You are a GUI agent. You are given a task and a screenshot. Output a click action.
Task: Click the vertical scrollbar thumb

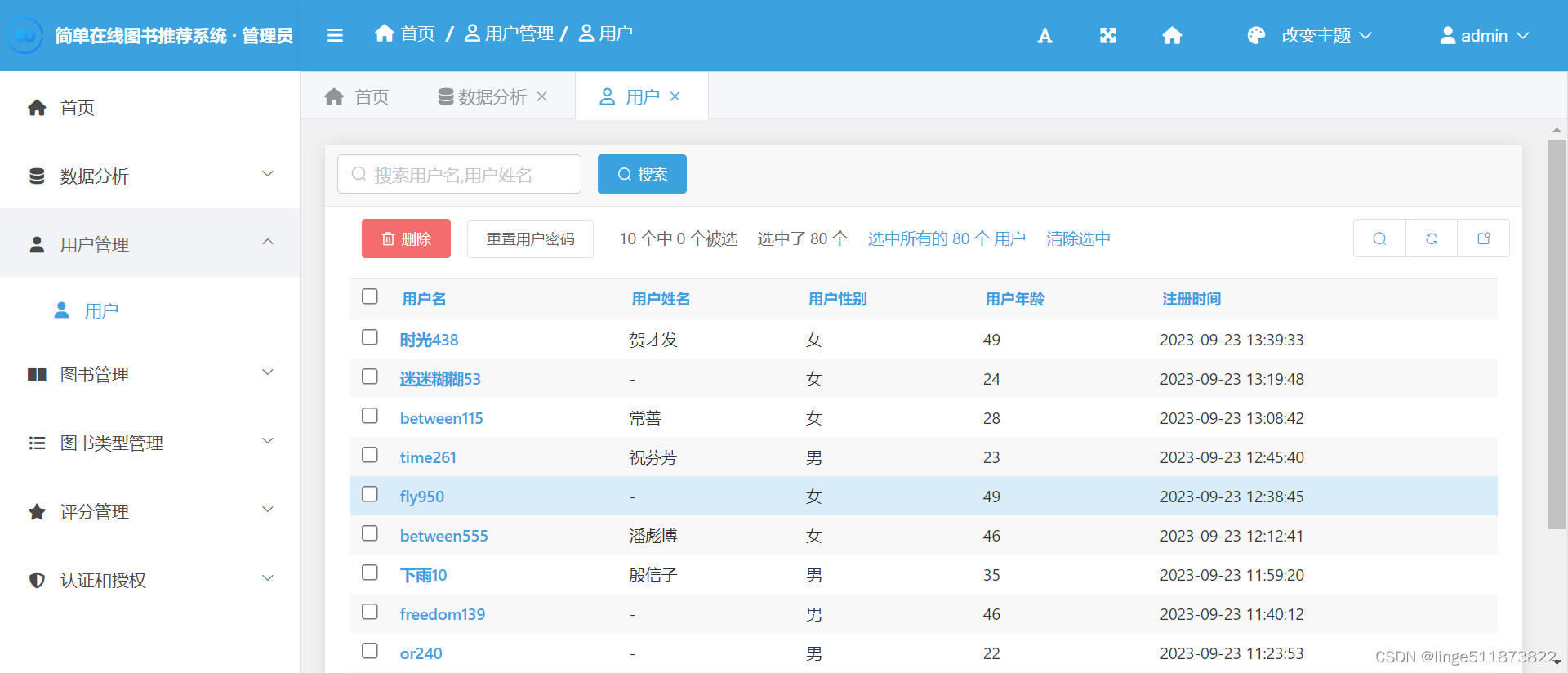coord(1557,334)
